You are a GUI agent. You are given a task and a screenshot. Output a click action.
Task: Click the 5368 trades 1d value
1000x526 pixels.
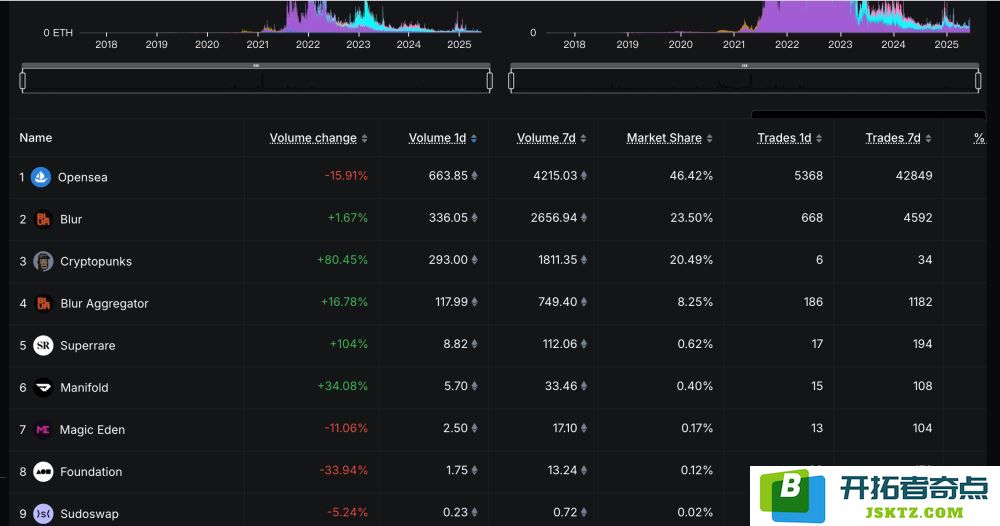[808, 175]
